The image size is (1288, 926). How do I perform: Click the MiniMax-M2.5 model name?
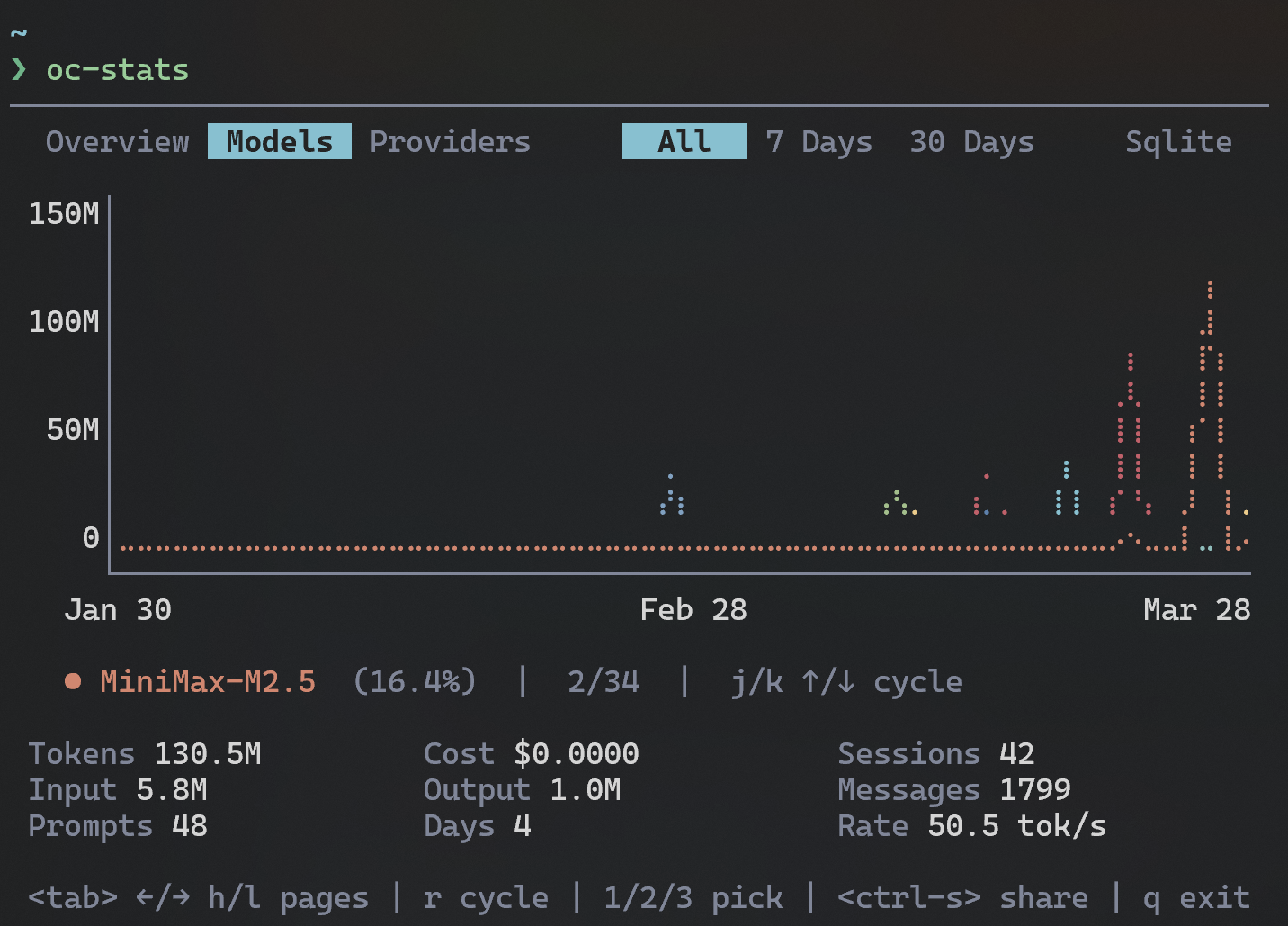pyautogui.click(x=208, y=682)
